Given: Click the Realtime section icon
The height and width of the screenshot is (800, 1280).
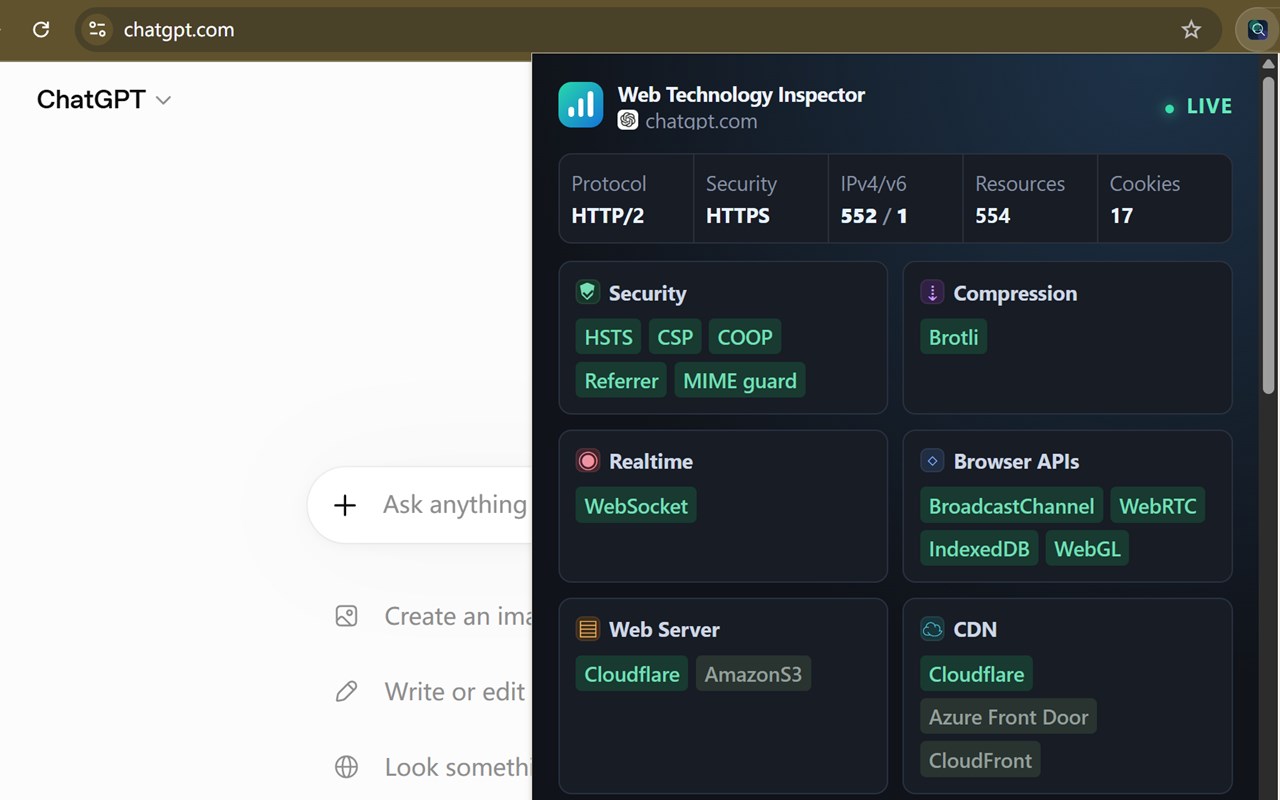Looking at the screenshot, I should pos(588,461).
